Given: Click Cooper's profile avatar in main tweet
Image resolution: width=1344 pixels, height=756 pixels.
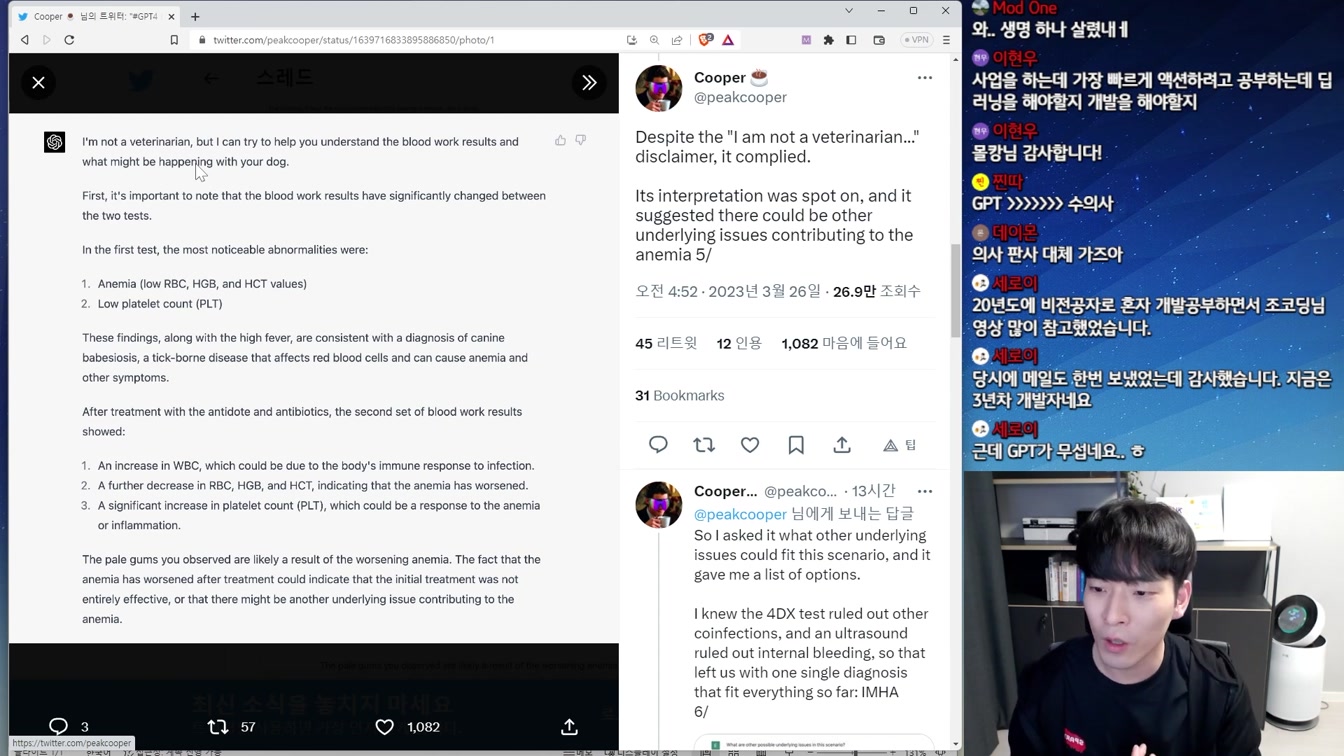Looking at the screenshot, I should point(658,89).
